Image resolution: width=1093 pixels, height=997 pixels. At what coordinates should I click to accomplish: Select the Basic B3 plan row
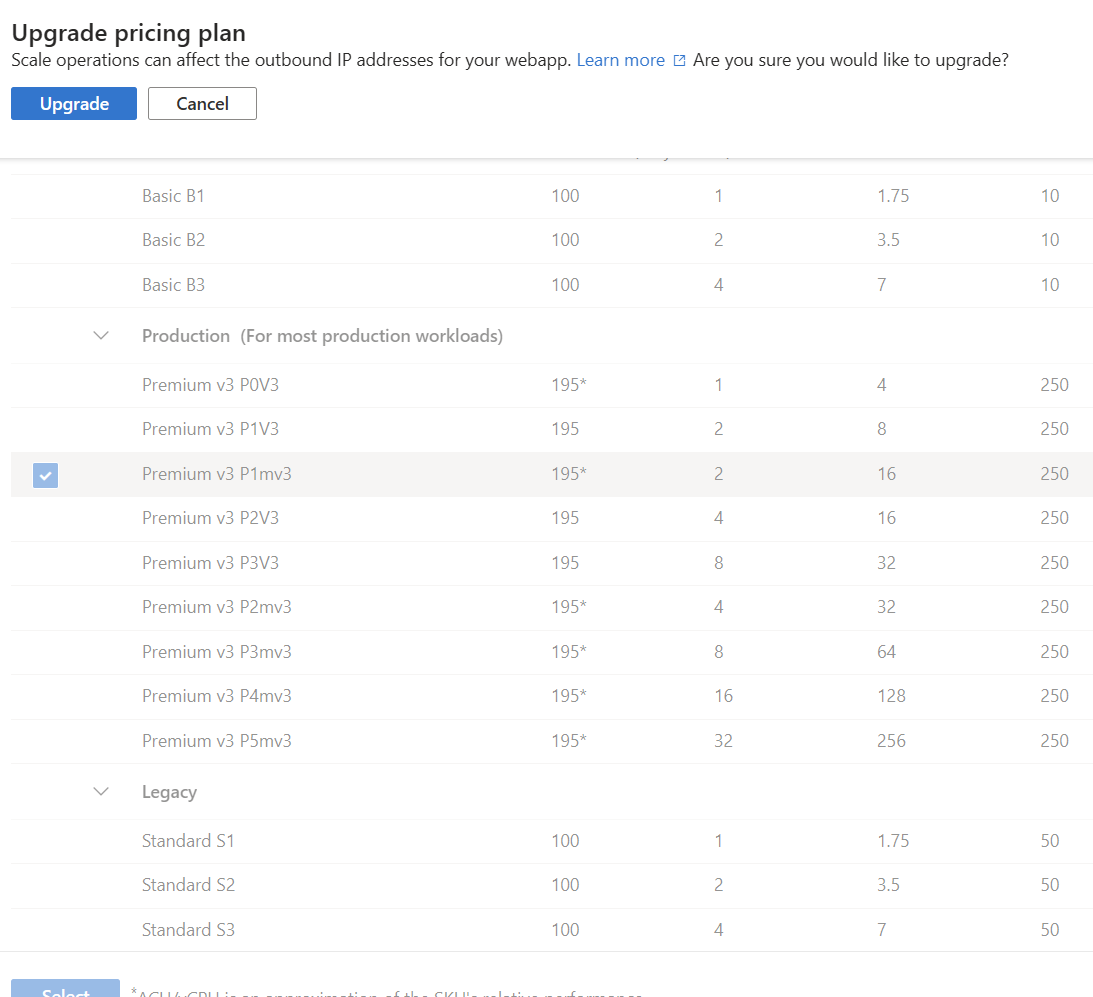[551, 285]
